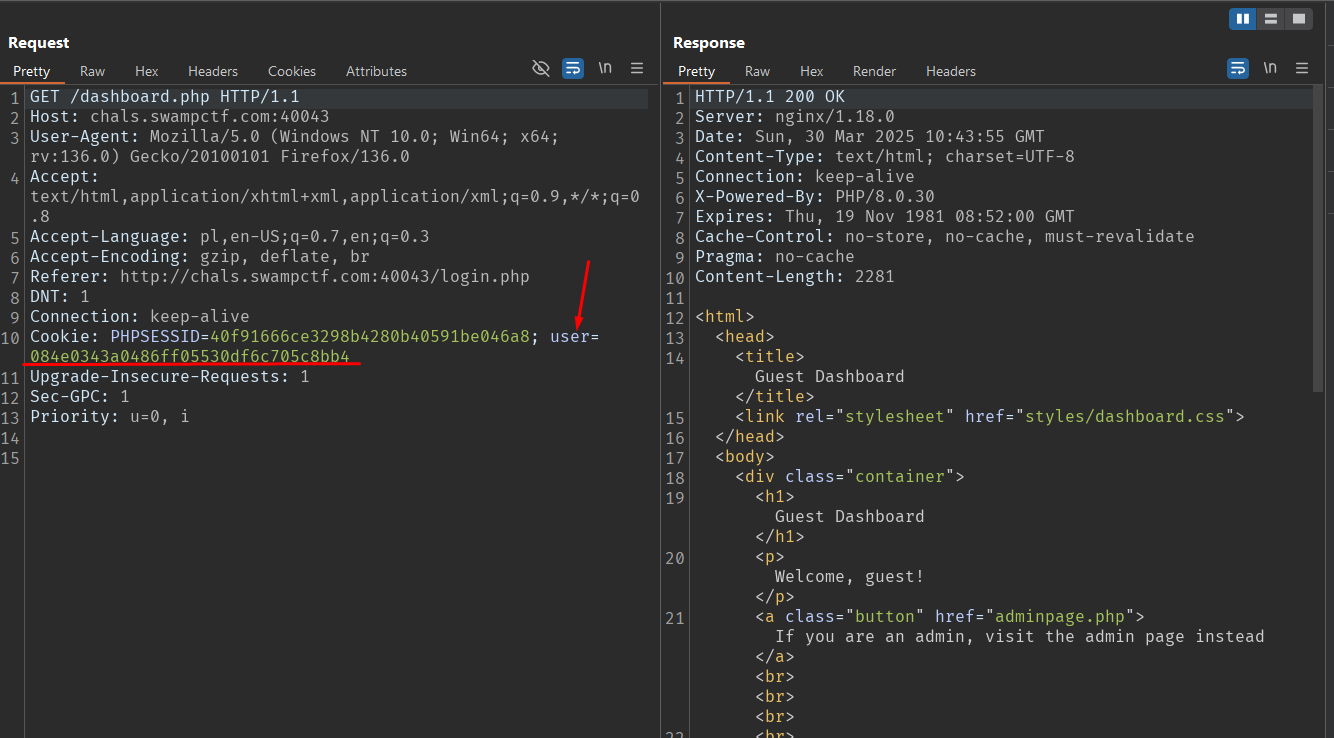Open Response panel options menu
Screen dimensions: 1334x738
pos(1302,68)
